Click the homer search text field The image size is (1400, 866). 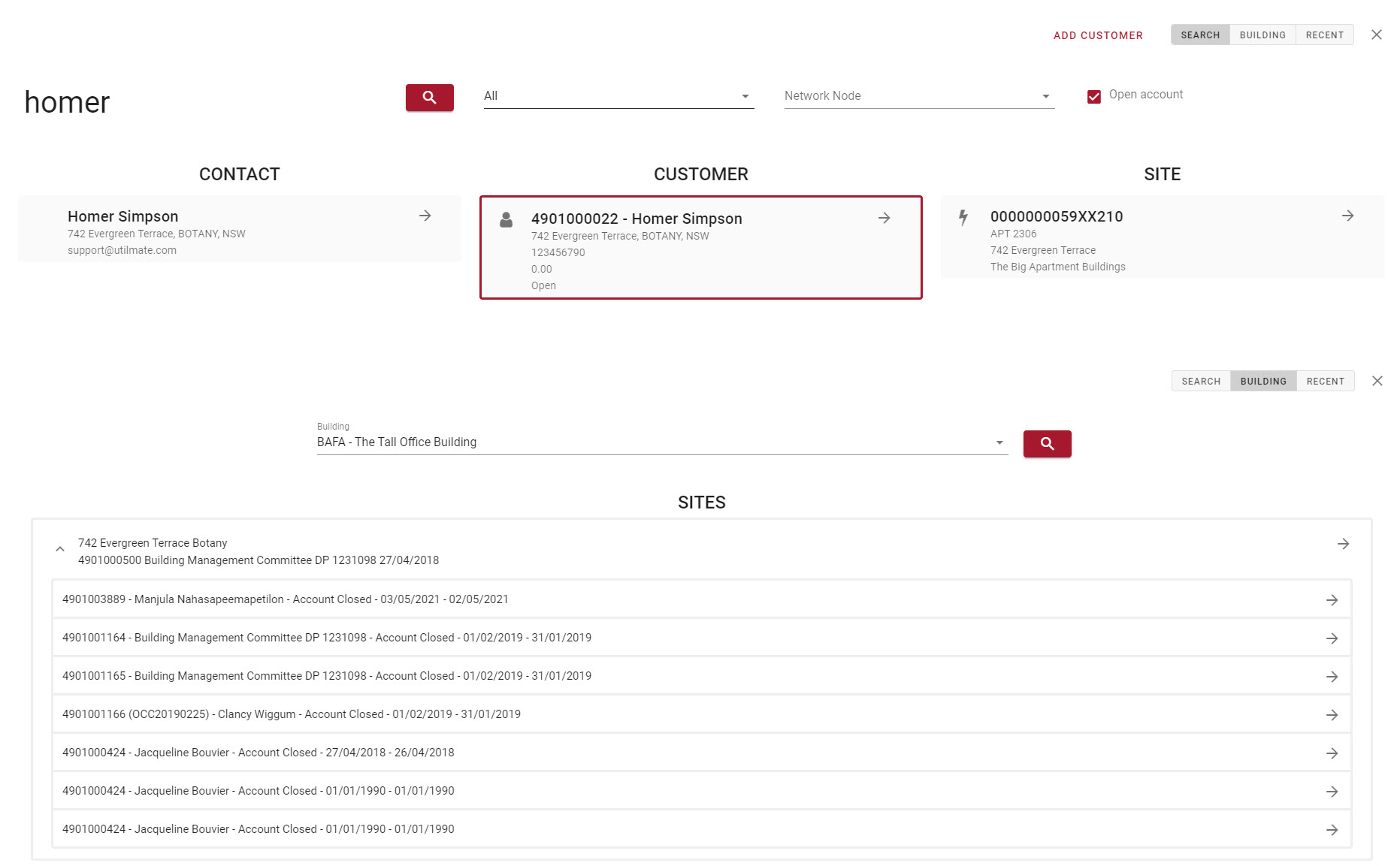[203, 102]
